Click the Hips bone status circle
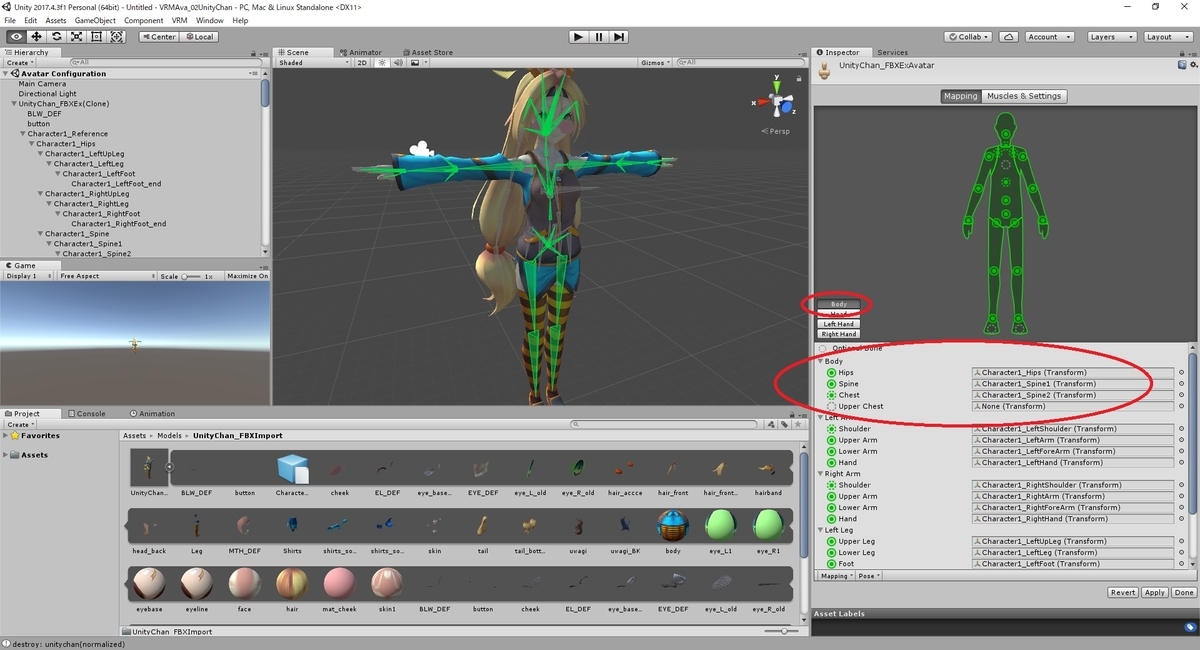The width and height of the screenshot is (1200, 650). tap(831, 372)
